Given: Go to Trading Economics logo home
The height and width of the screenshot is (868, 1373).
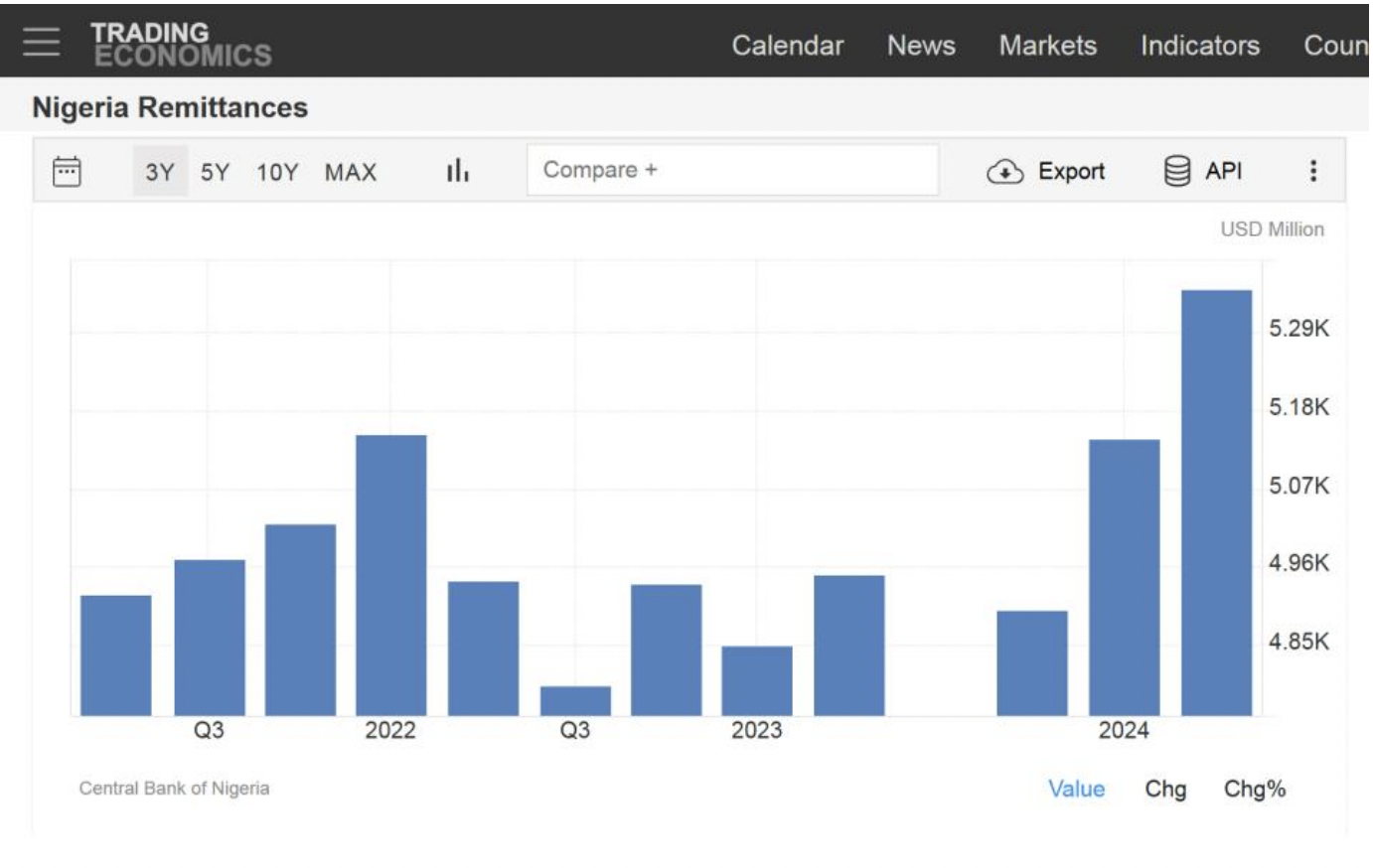Looking at the screenshot, I should pyautogui.click(x=181, y=45).
